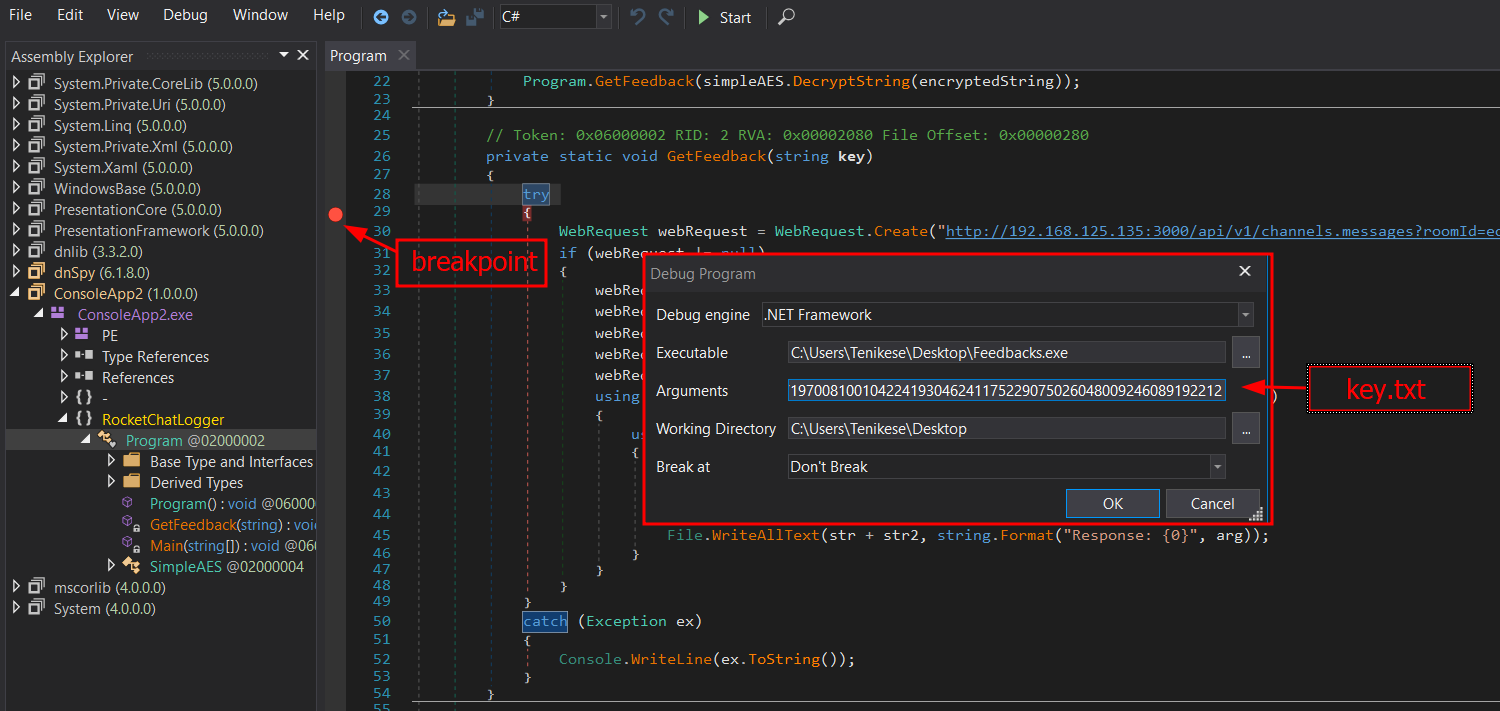Select the dnSpy (6.1.8.0) assembly icon
This screenshot has width=1500, height=711.
coord(37,272)
